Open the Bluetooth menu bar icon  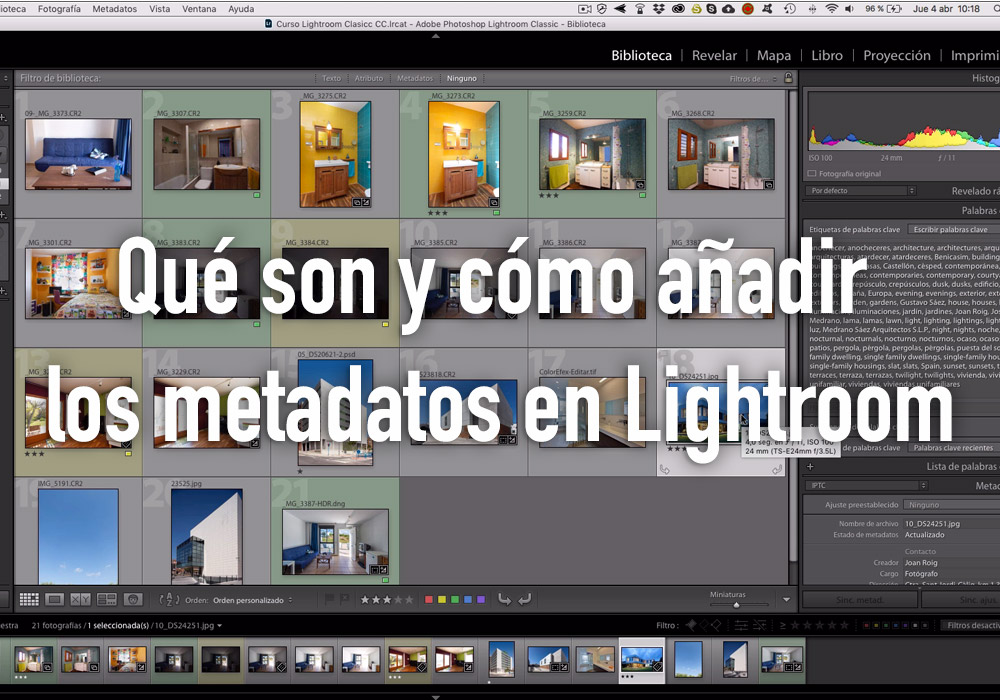812,9
